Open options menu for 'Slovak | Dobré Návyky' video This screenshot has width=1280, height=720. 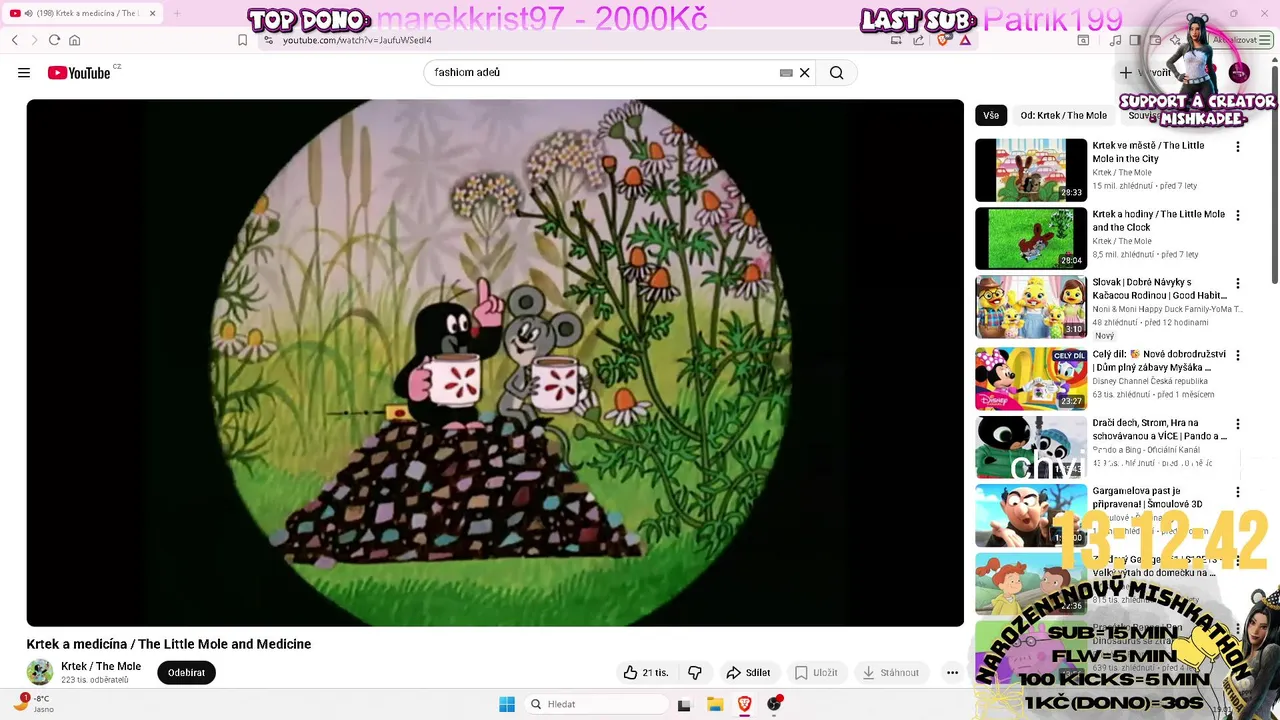1237,284
